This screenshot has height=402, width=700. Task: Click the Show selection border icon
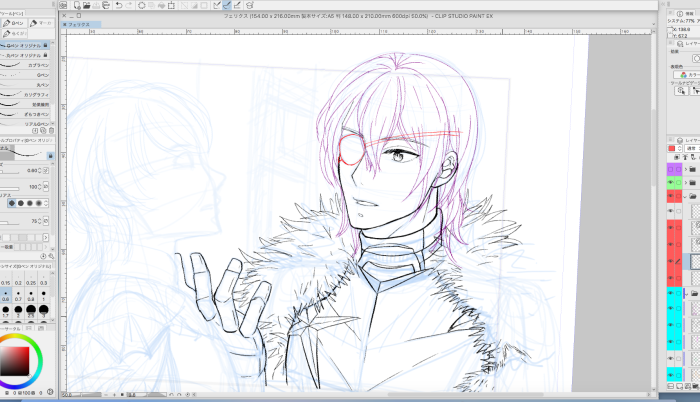(204, 5)
